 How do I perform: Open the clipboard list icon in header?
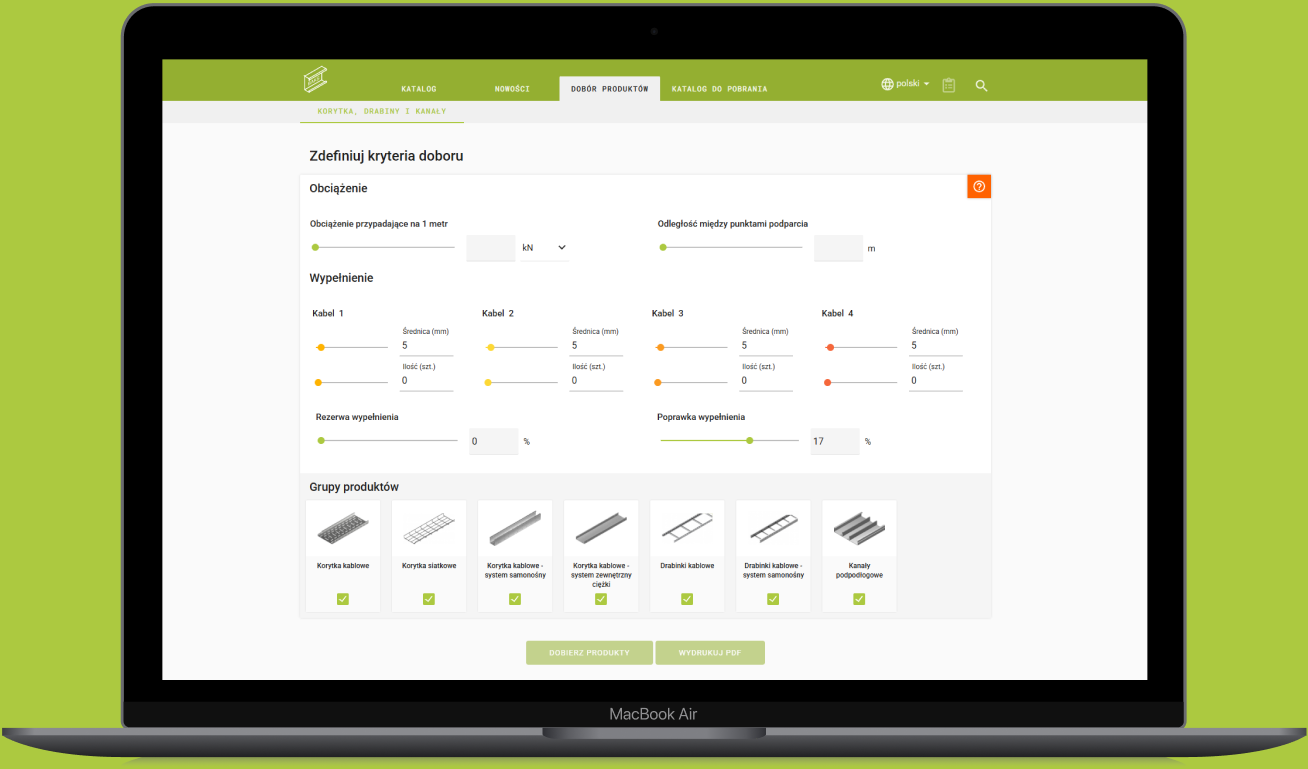coord(949,86)
